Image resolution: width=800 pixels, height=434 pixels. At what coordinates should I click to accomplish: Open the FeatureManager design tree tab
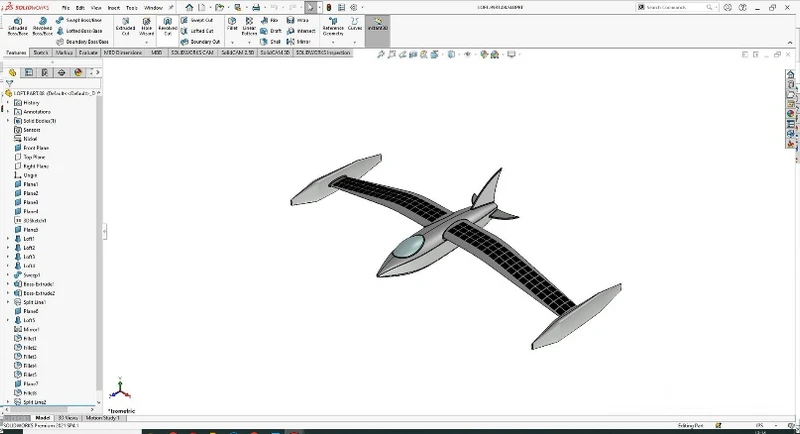pos(12,72)
